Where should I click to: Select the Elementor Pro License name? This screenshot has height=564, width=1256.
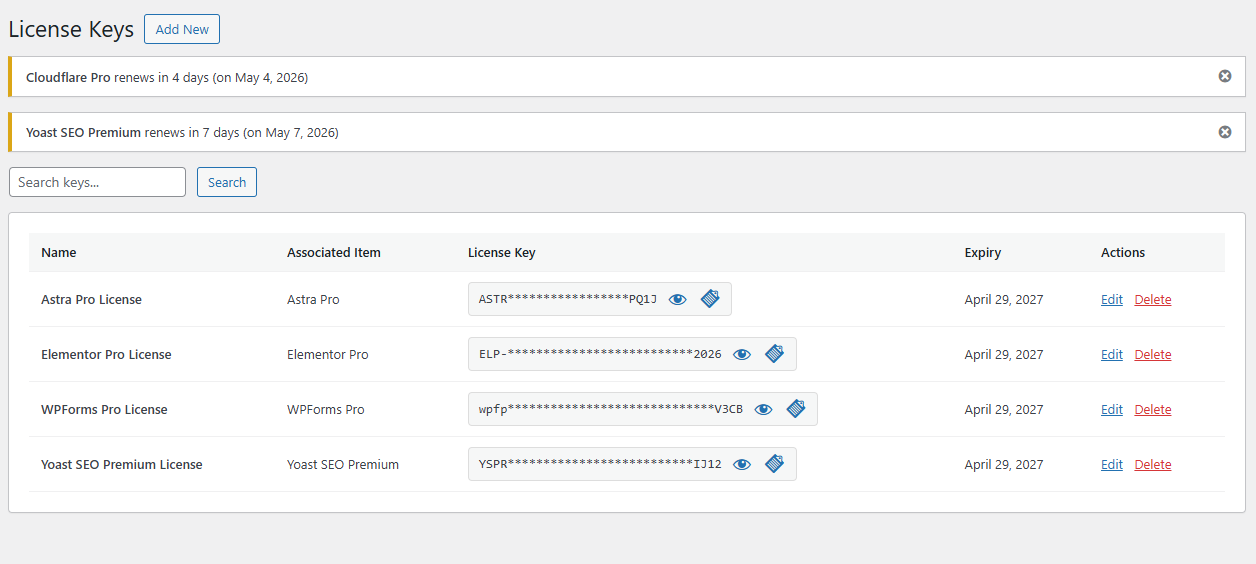tap(106, 354)
